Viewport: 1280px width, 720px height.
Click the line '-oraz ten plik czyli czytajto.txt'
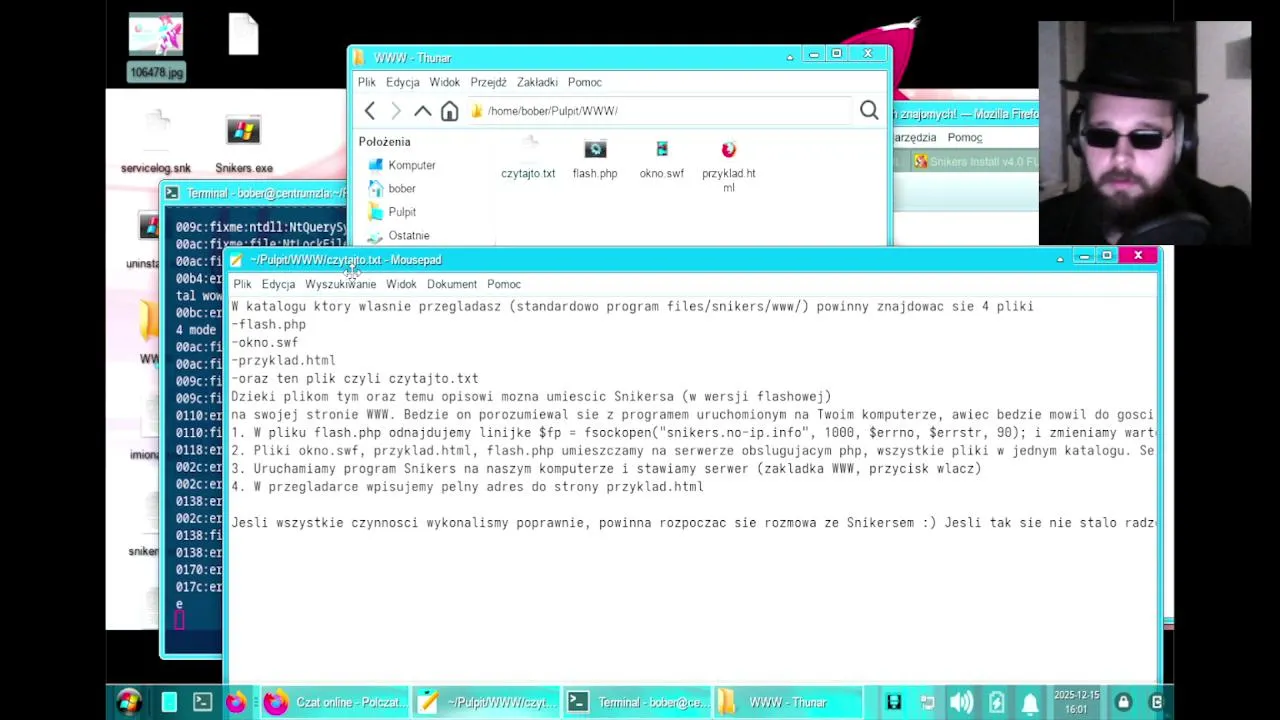(355, 378)
